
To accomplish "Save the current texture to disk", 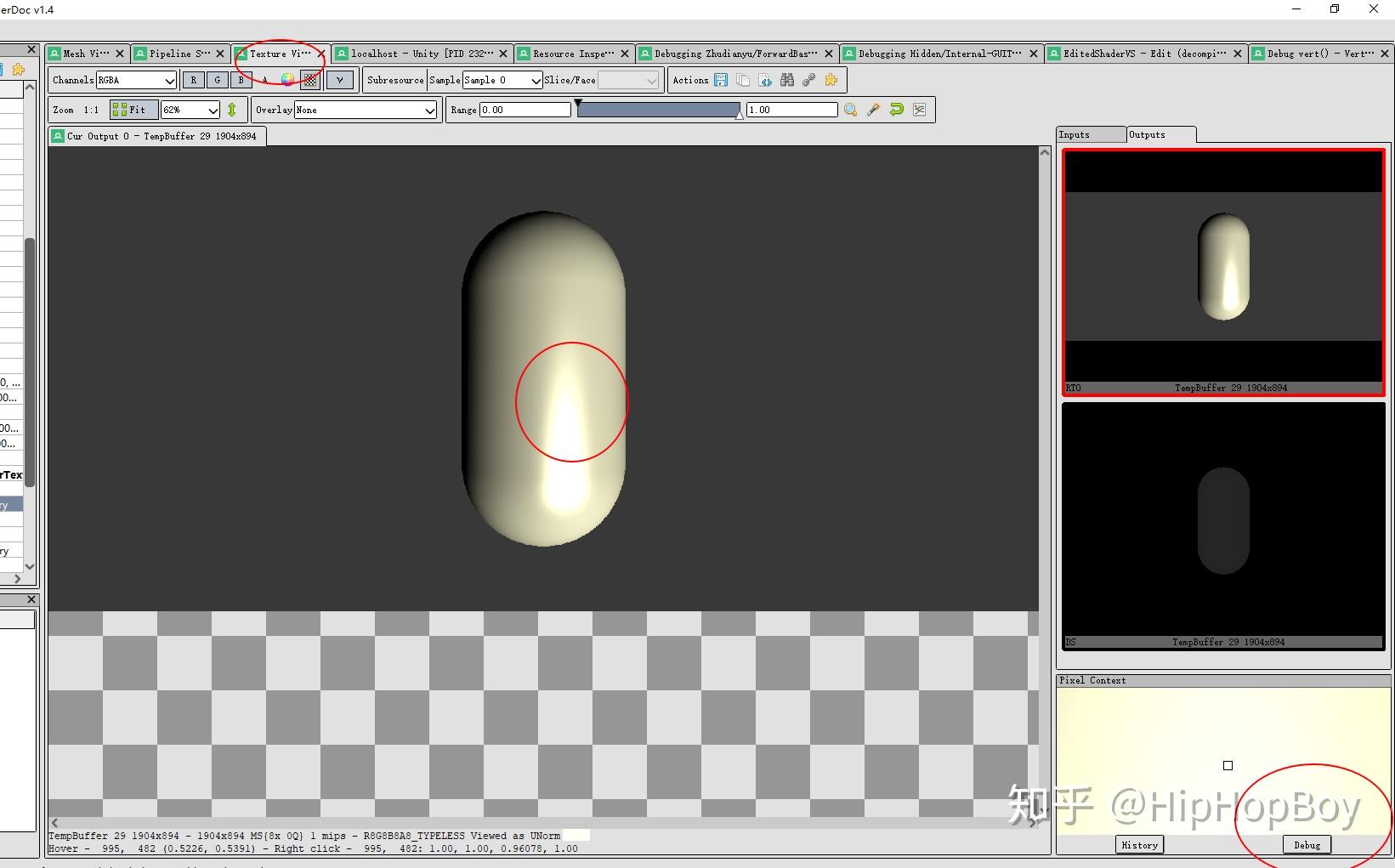I will point(720,80).
